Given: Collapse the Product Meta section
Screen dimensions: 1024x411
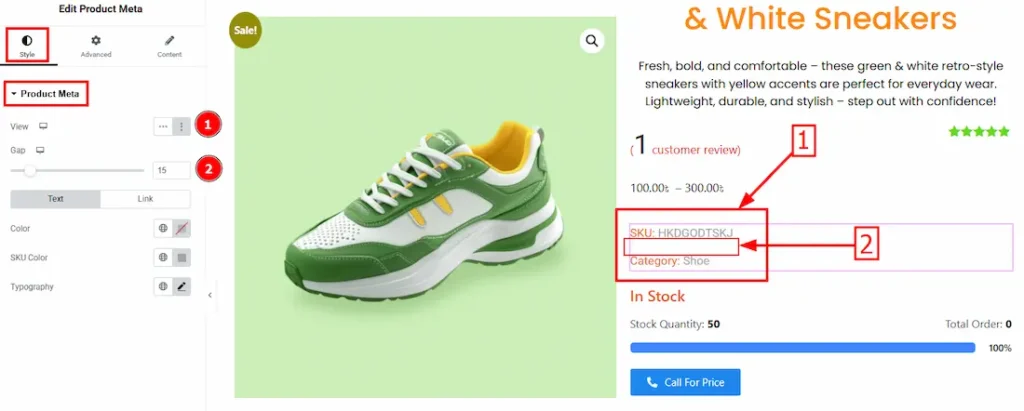Looking at the screenshot, I should coord(48,94).
